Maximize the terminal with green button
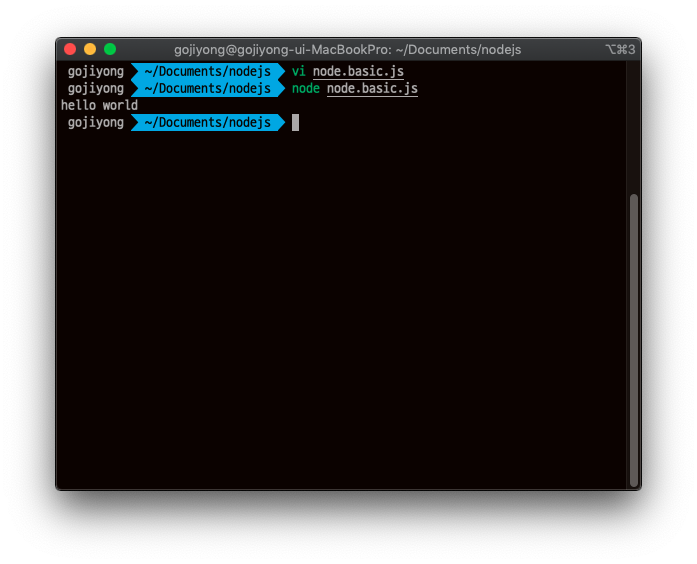The width and height of the screenshot is (697, 564). coord(110,49)
